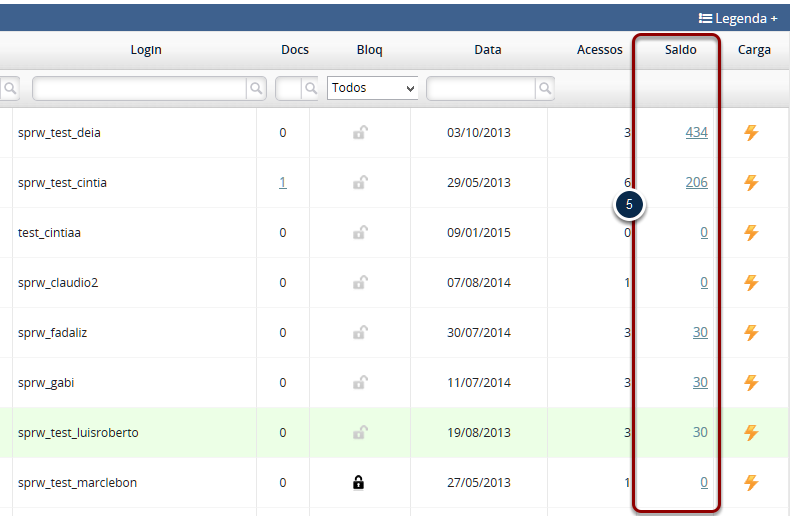Click the lightning icon in test_cintiaa row
The height and width of the screenshot is (516, 795).
[751, 233]
